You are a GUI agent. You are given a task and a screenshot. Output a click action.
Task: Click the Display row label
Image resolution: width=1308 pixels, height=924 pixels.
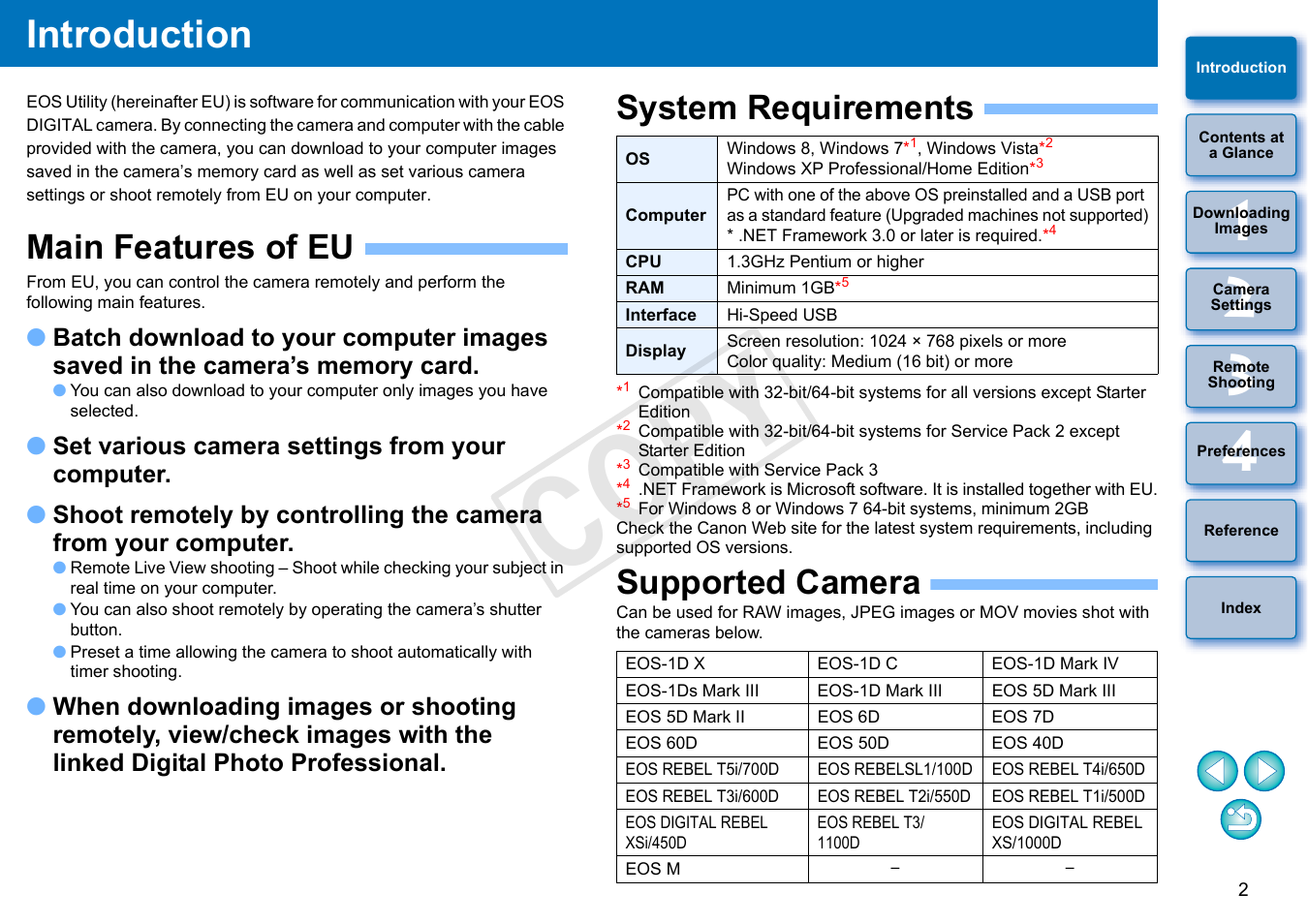tap(667, 352)
